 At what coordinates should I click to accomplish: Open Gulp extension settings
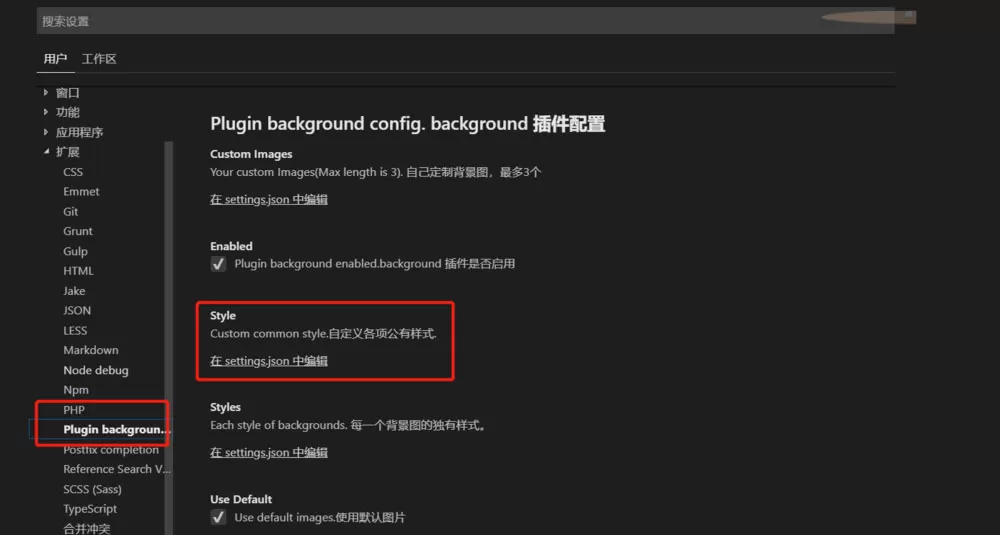point(75,251)
